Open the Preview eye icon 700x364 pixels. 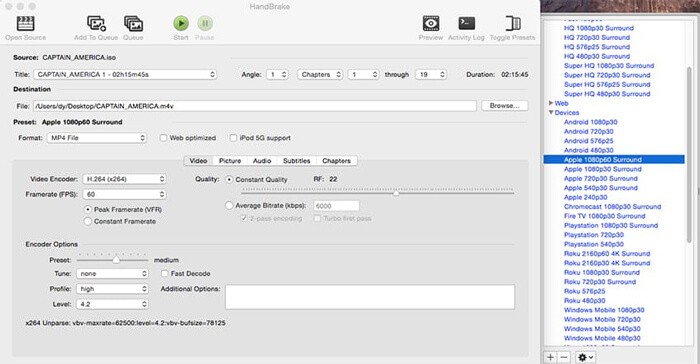[x=431, y=23]
